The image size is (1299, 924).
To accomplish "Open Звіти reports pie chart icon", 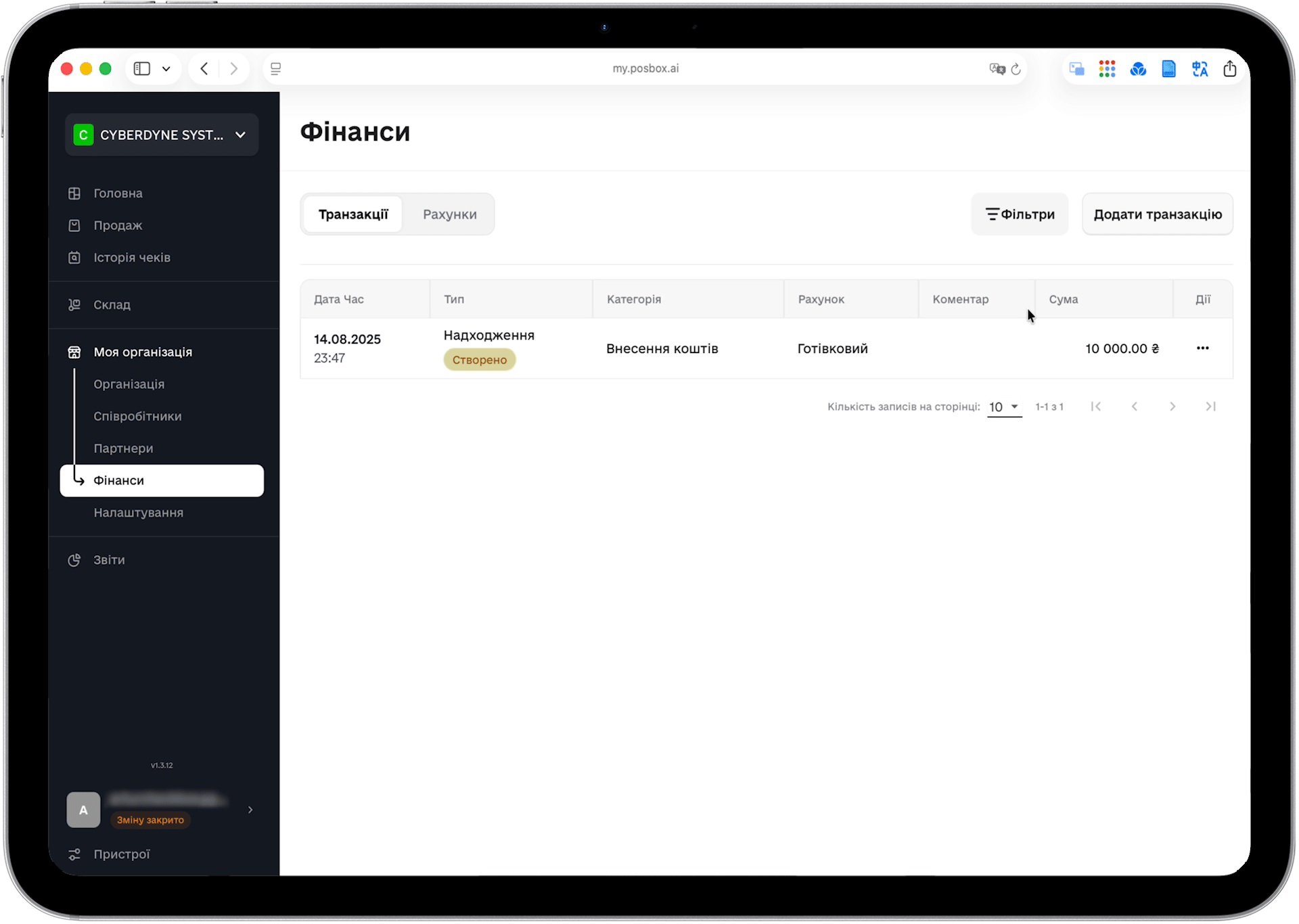I will (74, 560).
